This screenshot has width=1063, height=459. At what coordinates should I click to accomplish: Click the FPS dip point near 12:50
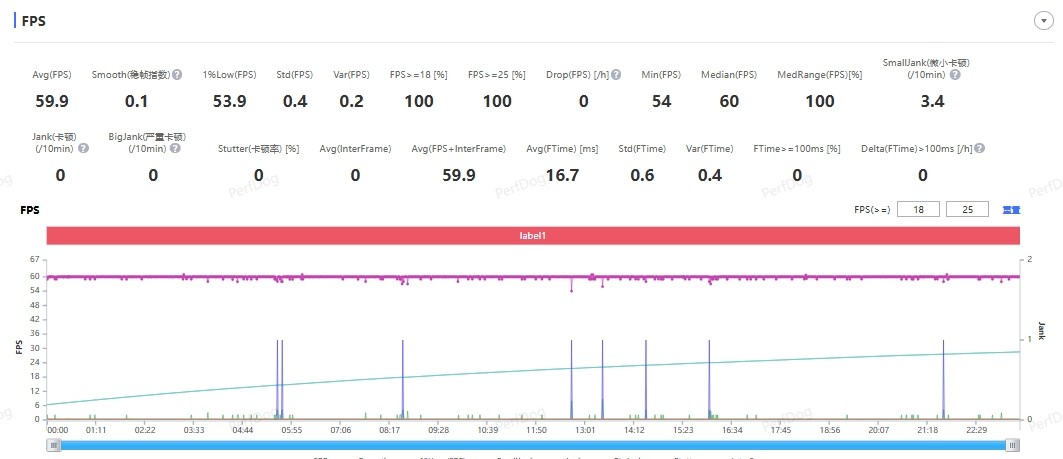(x=571, y=290)
